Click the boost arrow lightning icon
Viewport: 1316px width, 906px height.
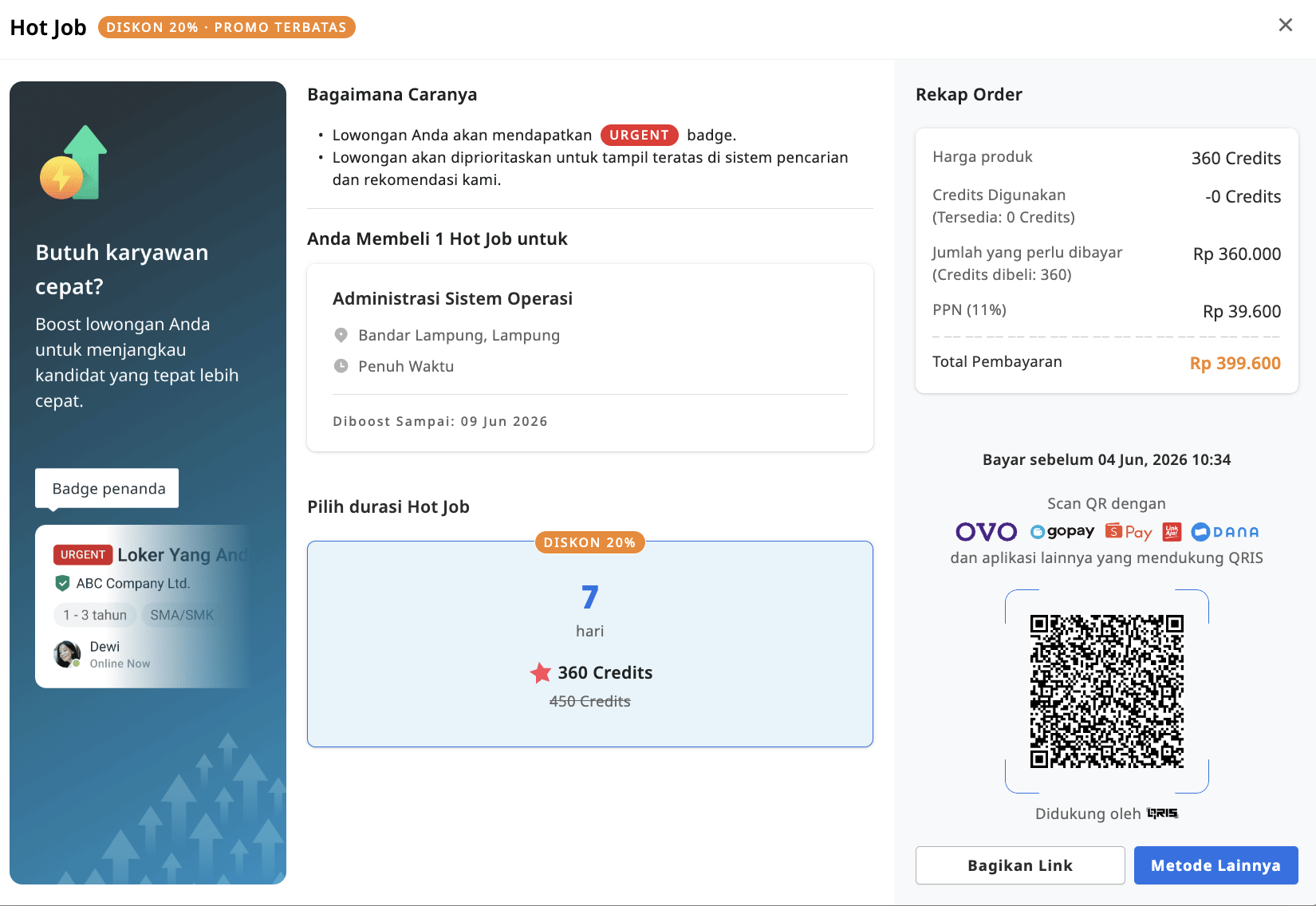tap(73, 163)
